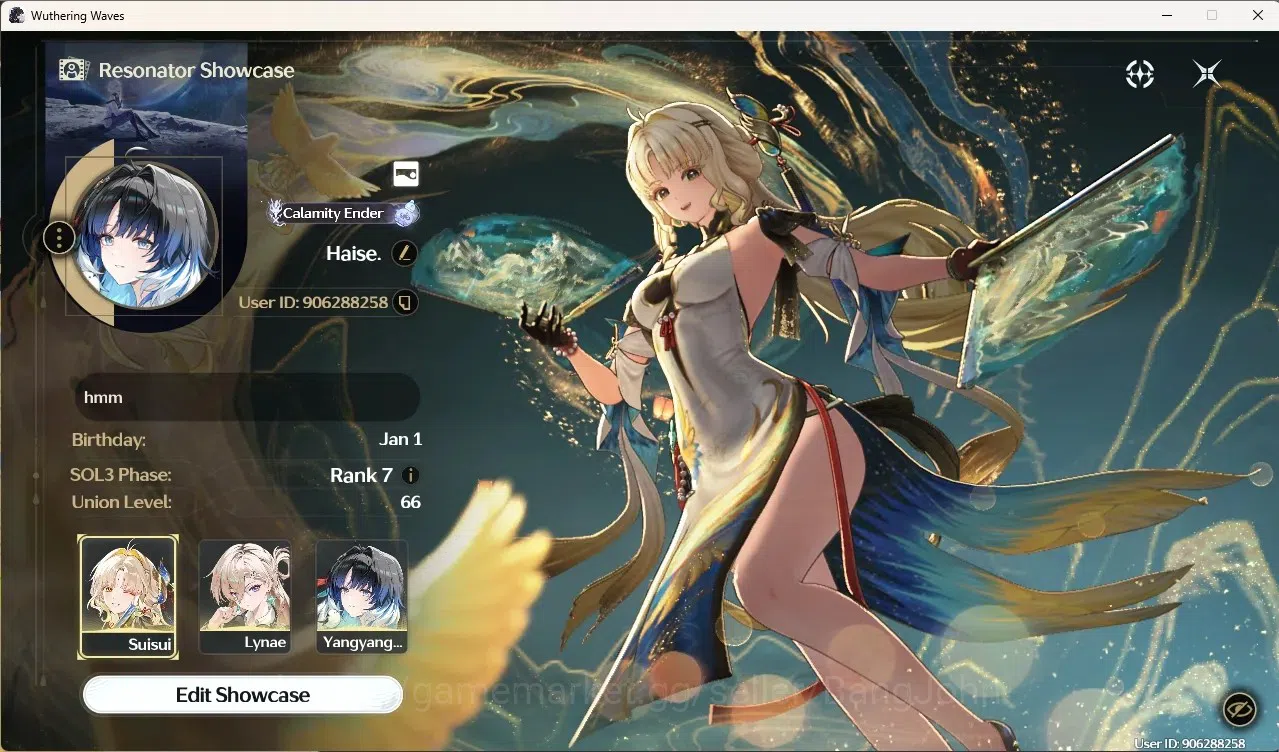Screen dimensions: 1279x752
Task: Click the Edit Showcase button
Action: tap(243, 695)
